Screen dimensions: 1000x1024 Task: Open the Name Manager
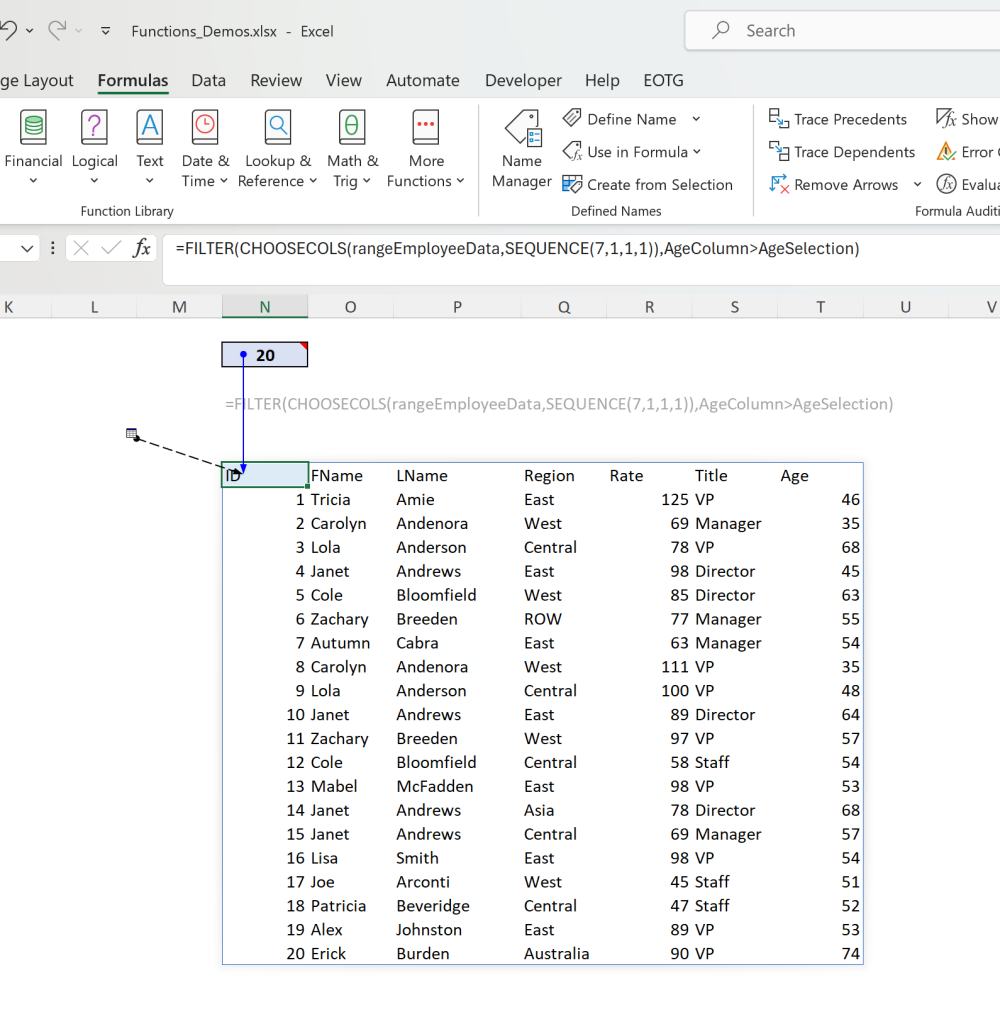tap(522, 149)
